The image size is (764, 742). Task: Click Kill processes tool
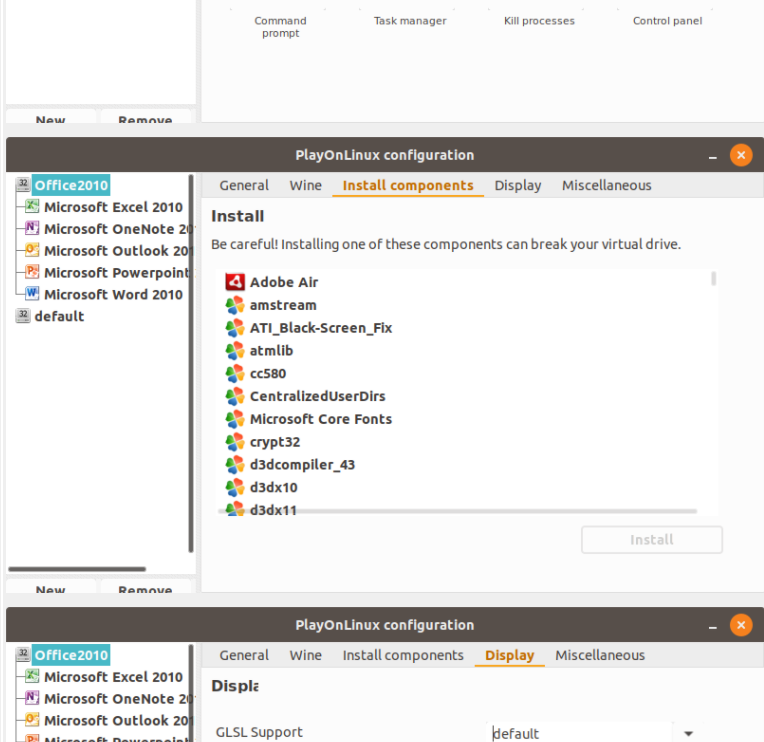539,21
